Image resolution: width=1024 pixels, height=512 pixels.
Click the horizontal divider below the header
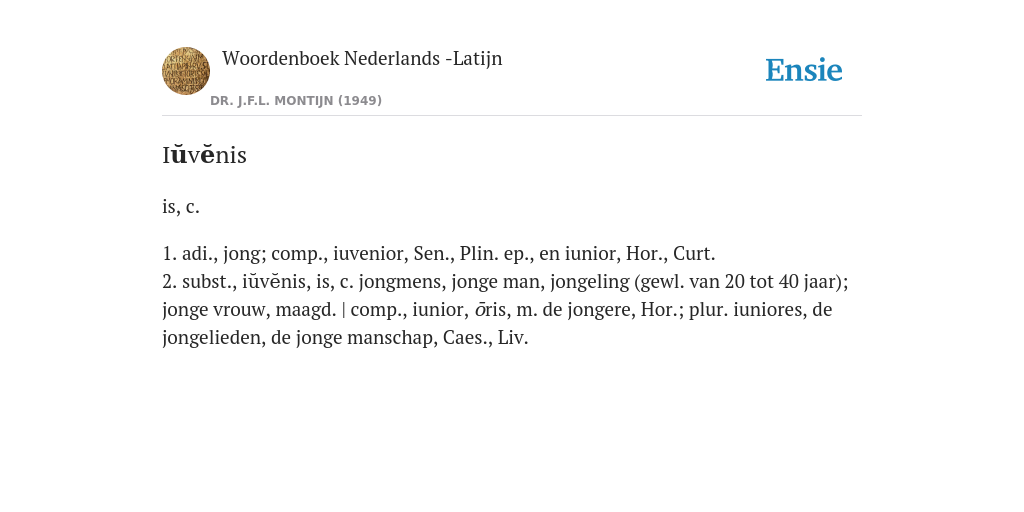pyautogui.click(x=512, y=116)
